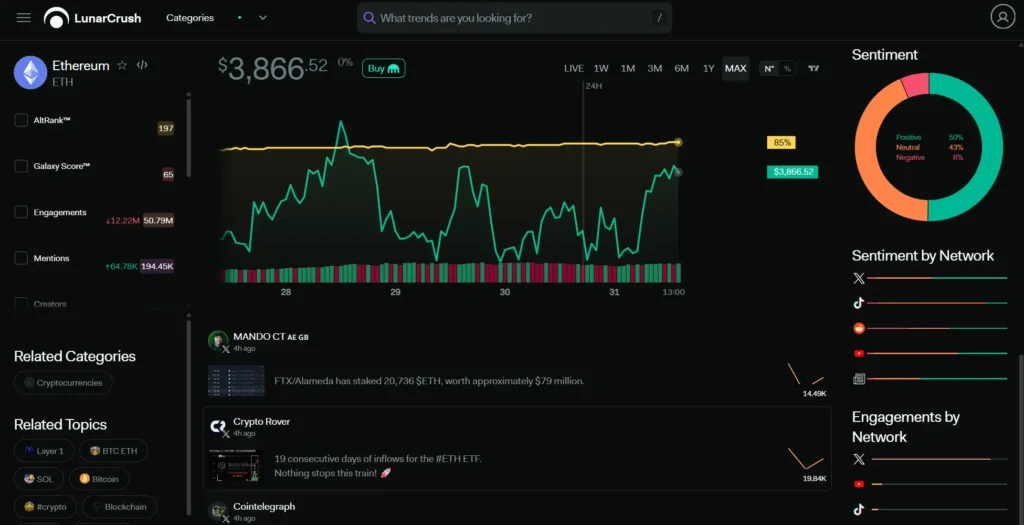
Task: Click the Galaxy Score value 65
Action: (x=168, y=174)
